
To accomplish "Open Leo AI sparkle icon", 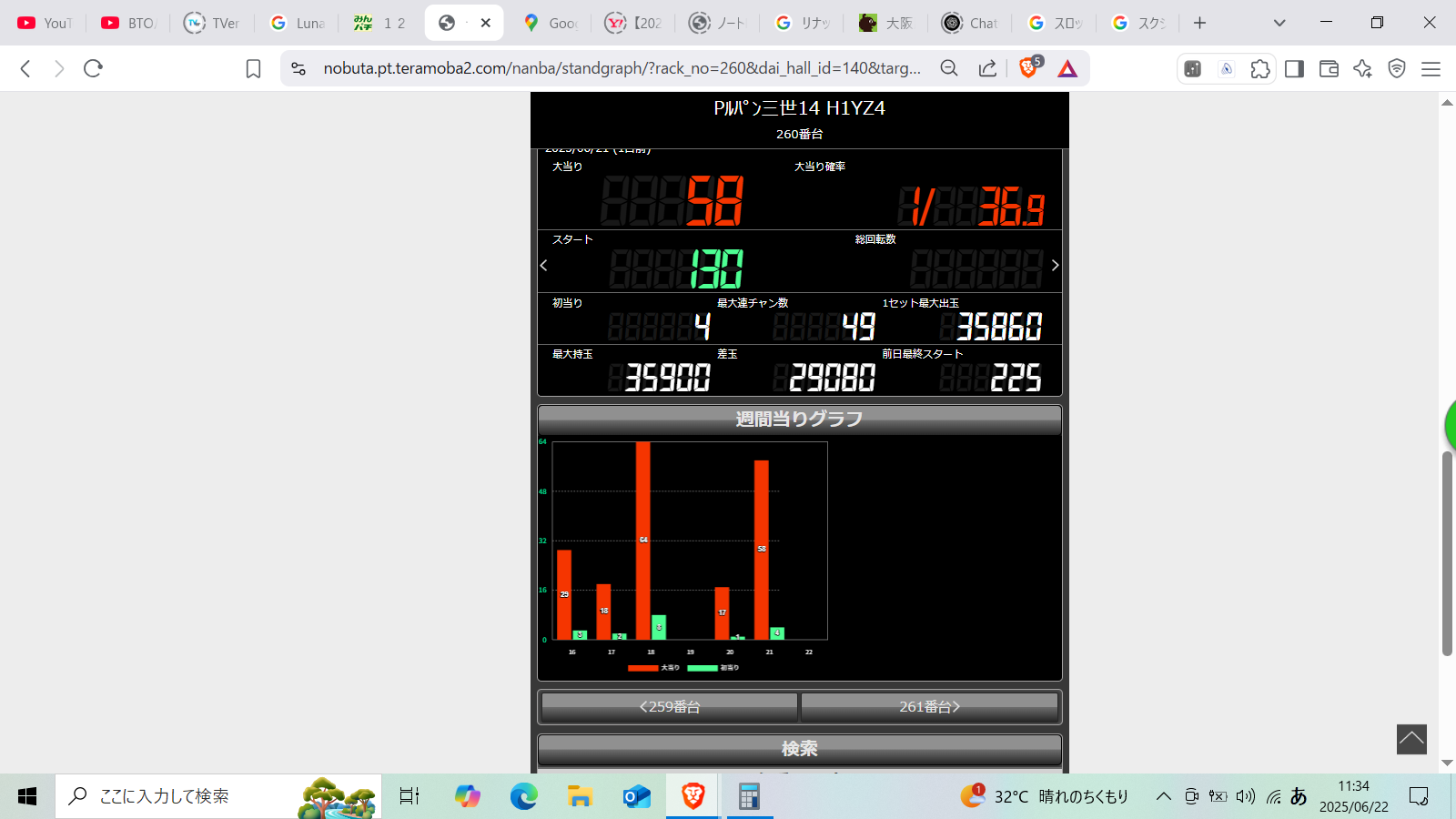I will point(1362,68).
